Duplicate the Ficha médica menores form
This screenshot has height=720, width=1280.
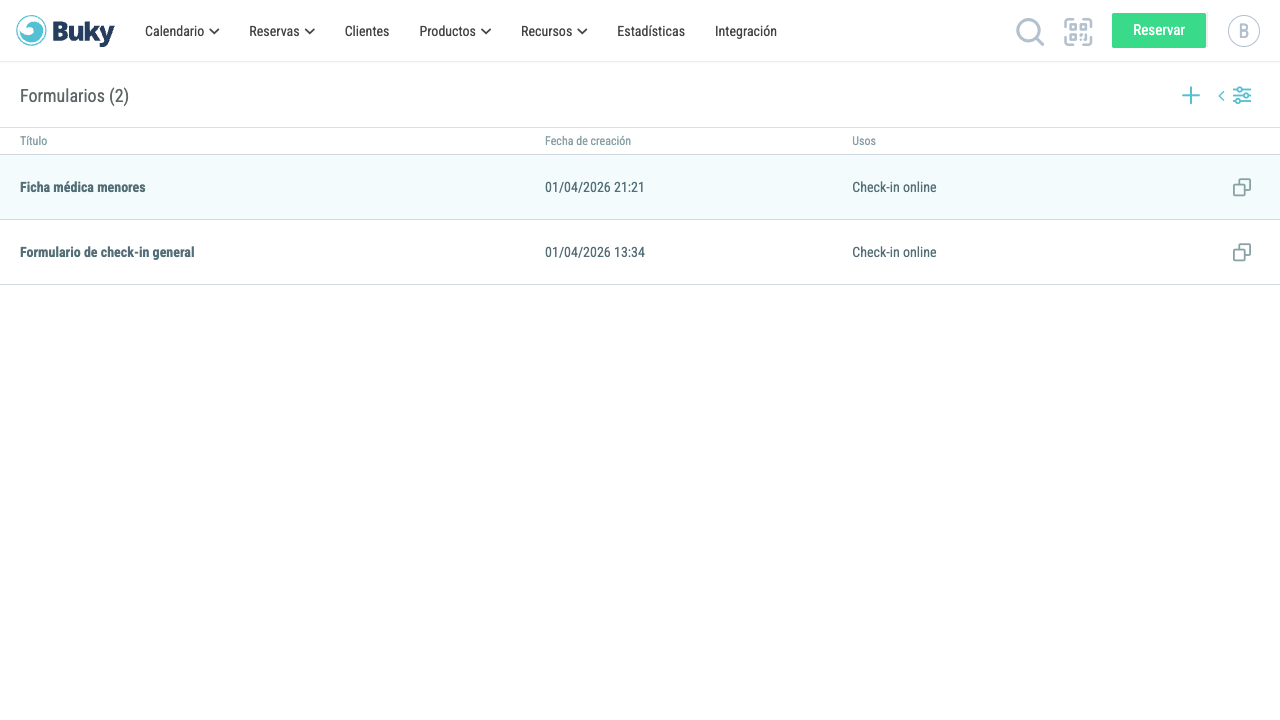click(x=1242, y=187)
